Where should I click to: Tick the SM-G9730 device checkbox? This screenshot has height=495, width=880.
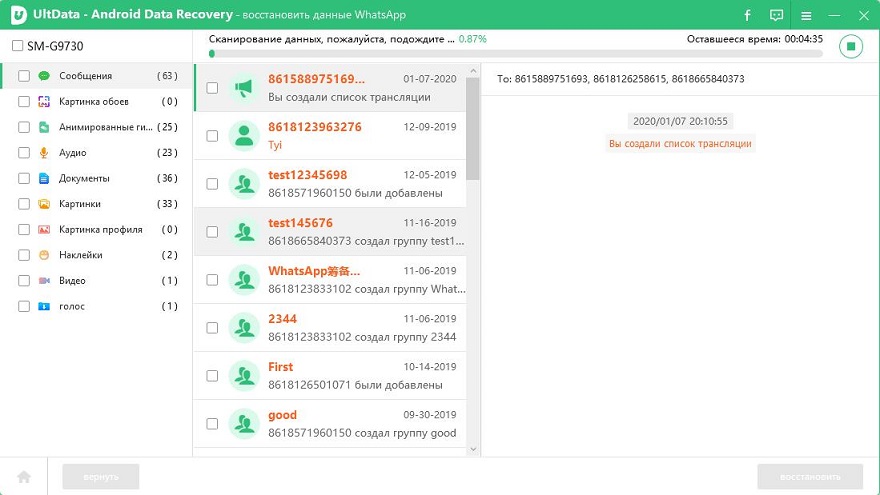pyautogui.click(x=17, y=45)
